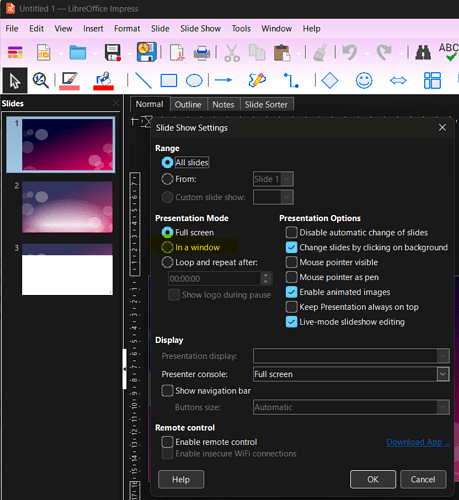Click the Help button in dialog

181,479
